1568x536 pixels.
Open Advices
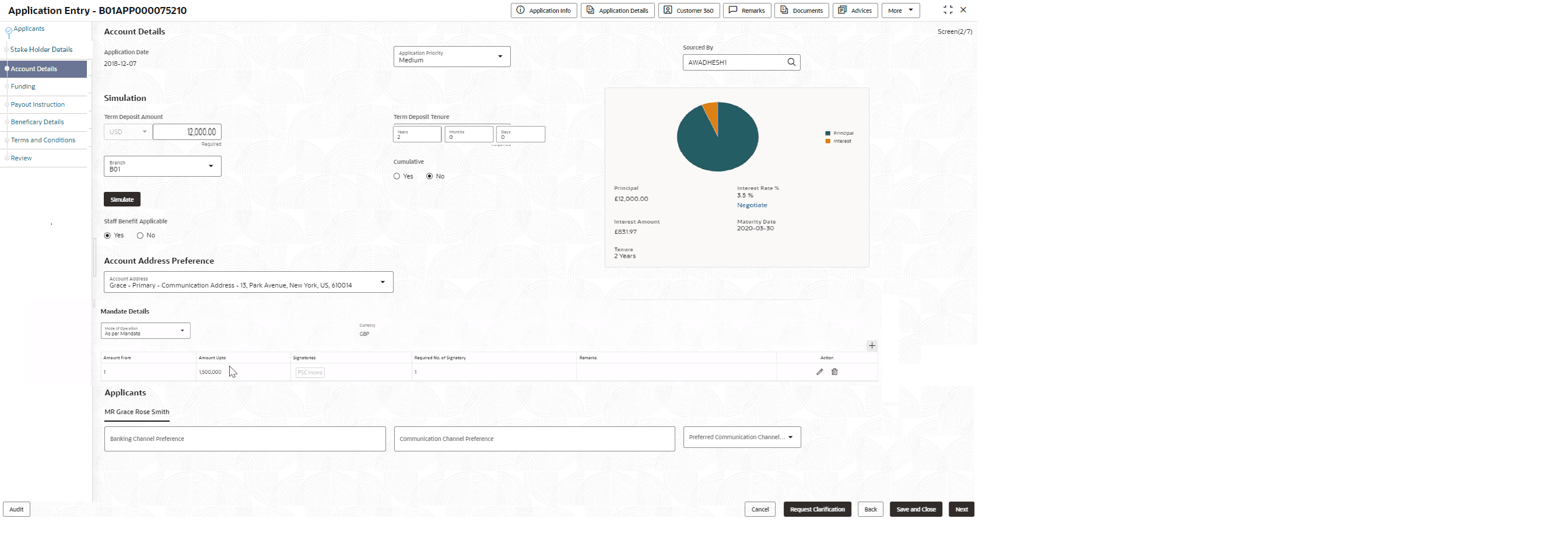coord(855,10)
